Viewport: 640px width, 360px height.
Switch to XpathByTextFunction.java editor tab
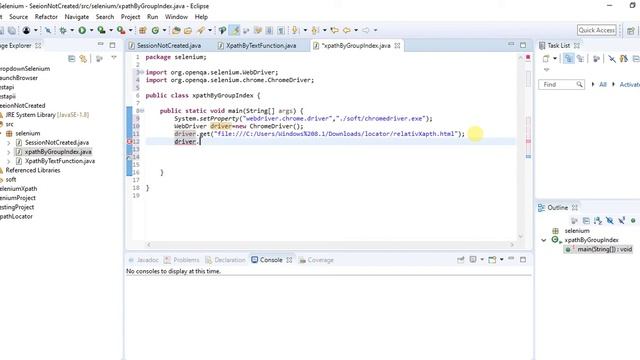coord(261,46)
